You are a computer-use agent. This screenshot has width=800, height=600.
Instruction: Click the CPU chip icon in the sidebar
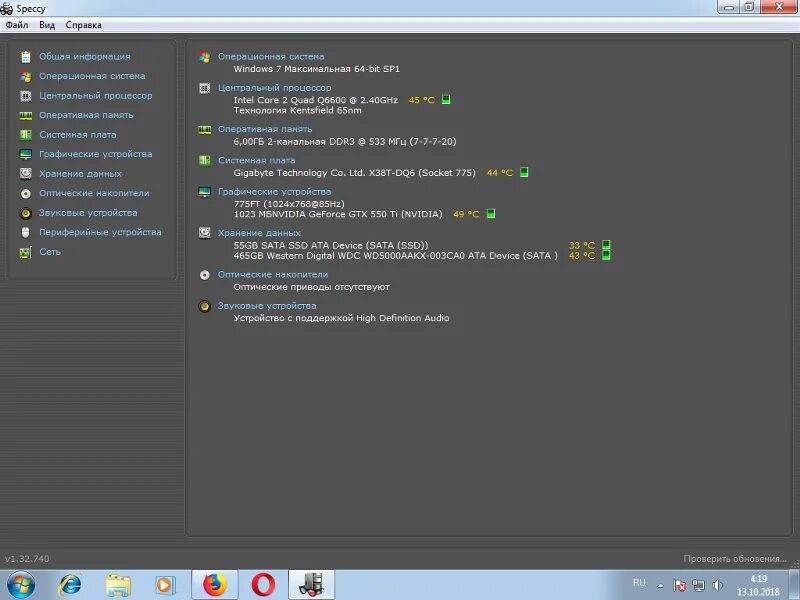click(x=26, y=95)
